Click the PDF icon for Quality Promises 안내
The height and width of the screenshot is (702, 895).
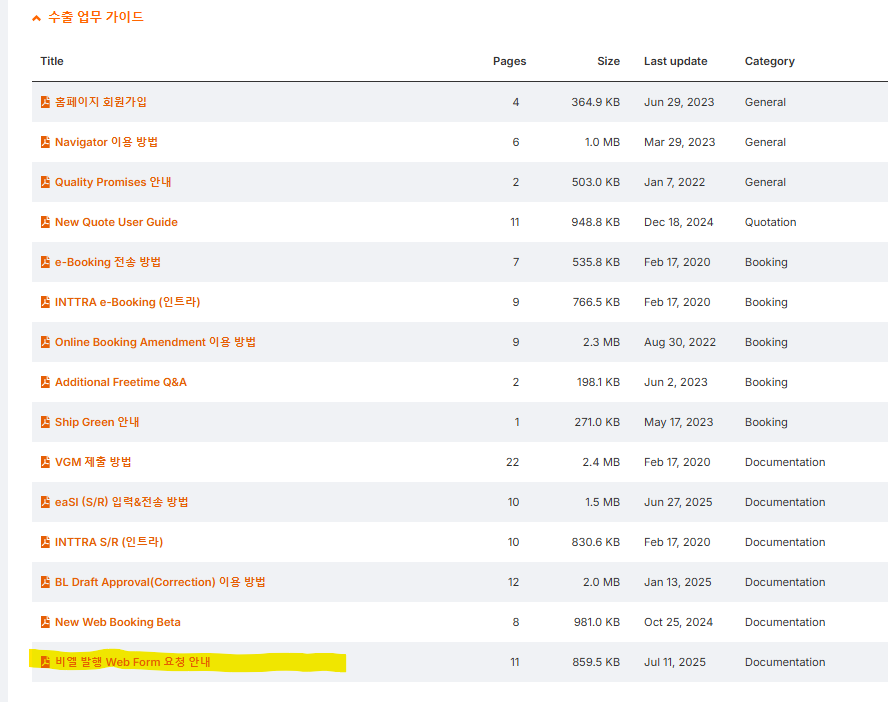[45, 181]
